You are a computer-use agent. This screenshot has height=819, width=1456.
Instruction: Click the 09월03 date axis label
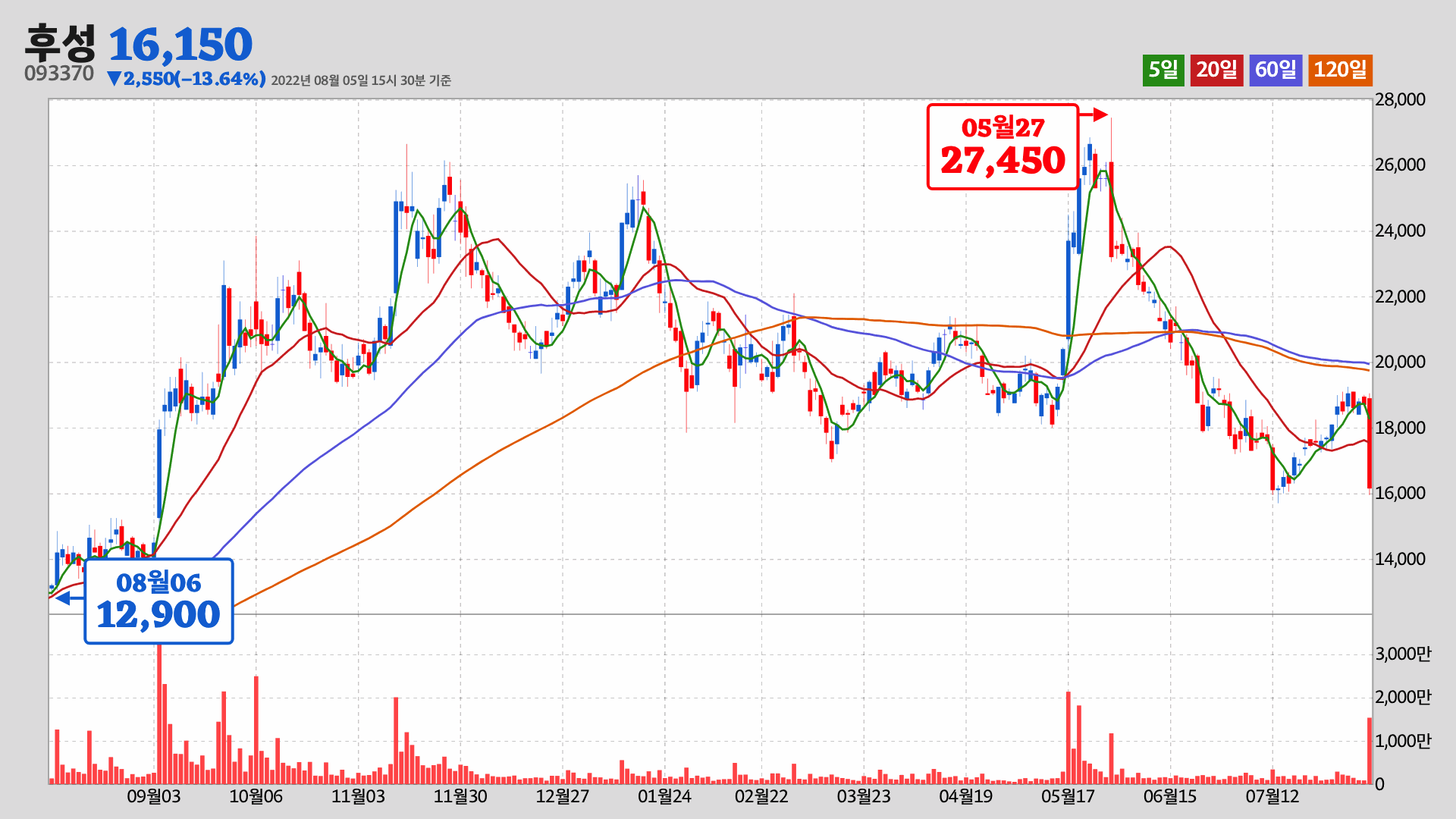(153, 796)
